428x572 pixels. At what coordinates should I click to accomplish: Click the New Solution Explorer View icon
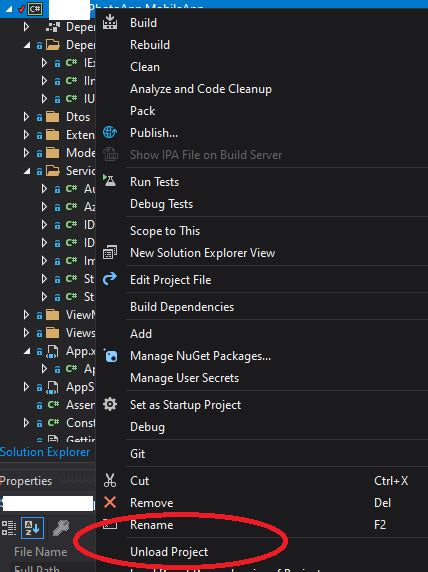[x=110, y=252]
